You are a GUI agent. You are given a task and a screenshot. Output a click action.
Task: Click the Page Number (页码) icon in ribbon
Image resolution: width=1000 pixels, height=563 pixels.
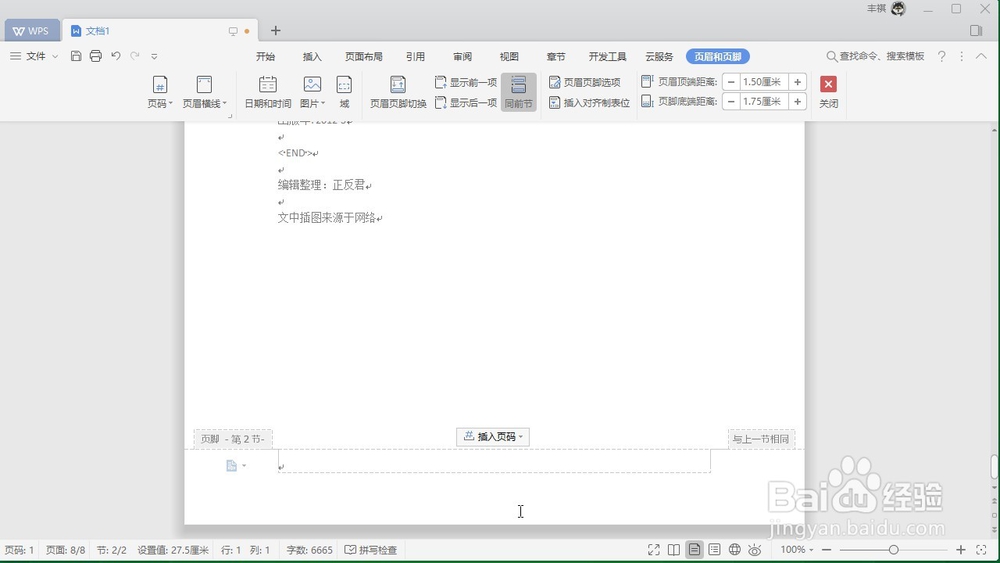[159, 84]
